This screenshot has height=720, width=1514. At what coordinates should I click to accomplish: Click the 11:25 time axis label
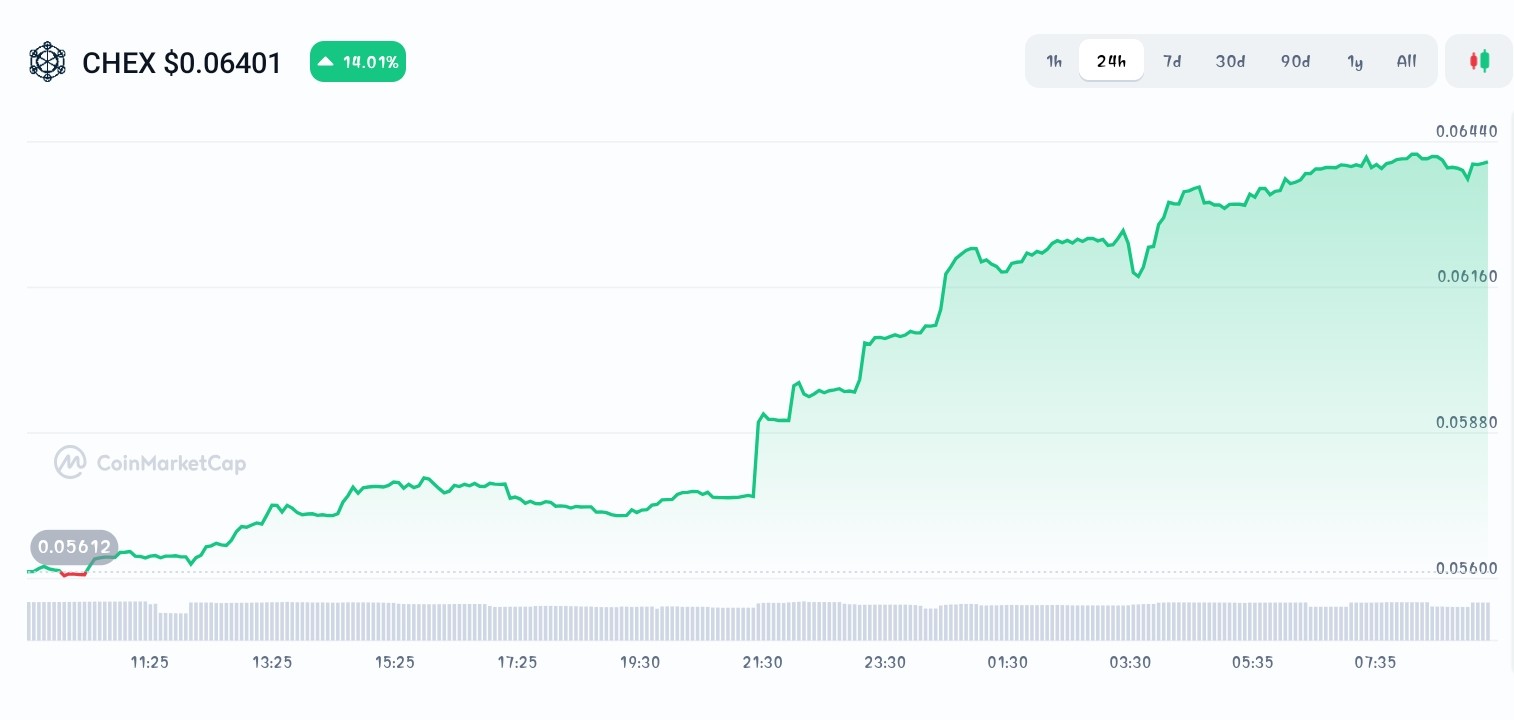(x=150, y=662)
